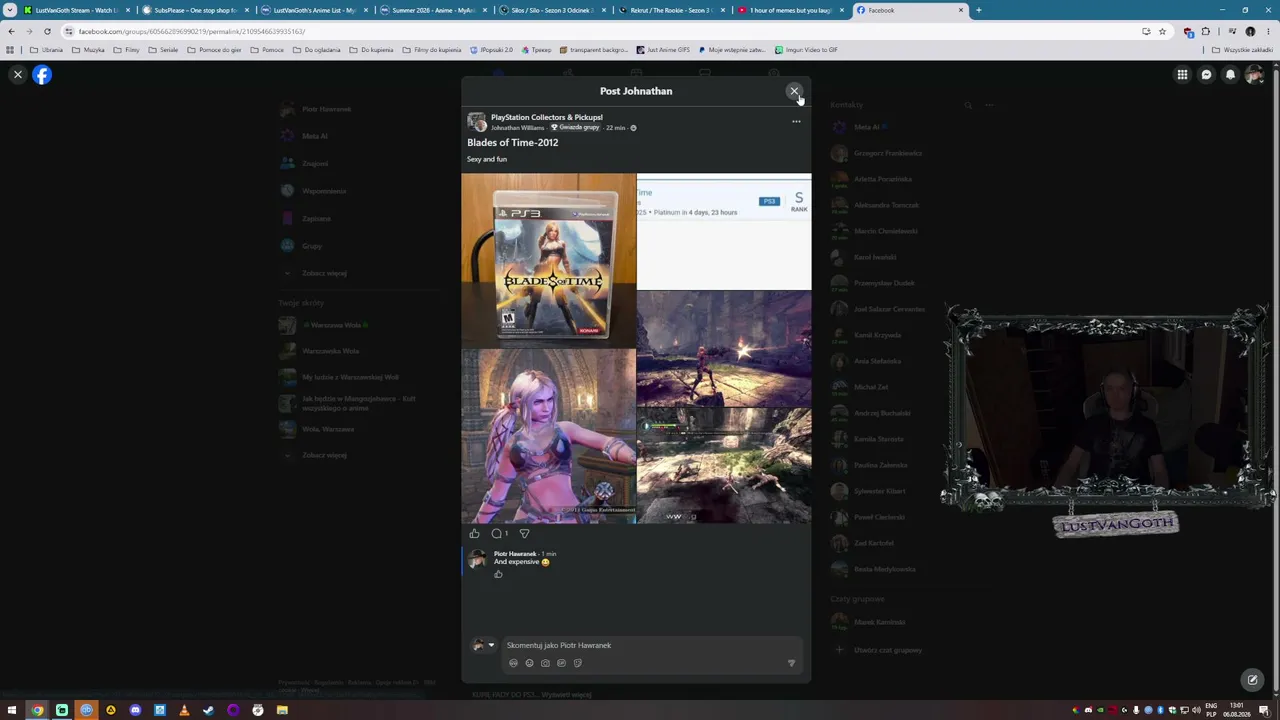This screenshot has height=720, width=1280.
Task: Open Do kupienia bookmarks folder
Action: [371, 50]
